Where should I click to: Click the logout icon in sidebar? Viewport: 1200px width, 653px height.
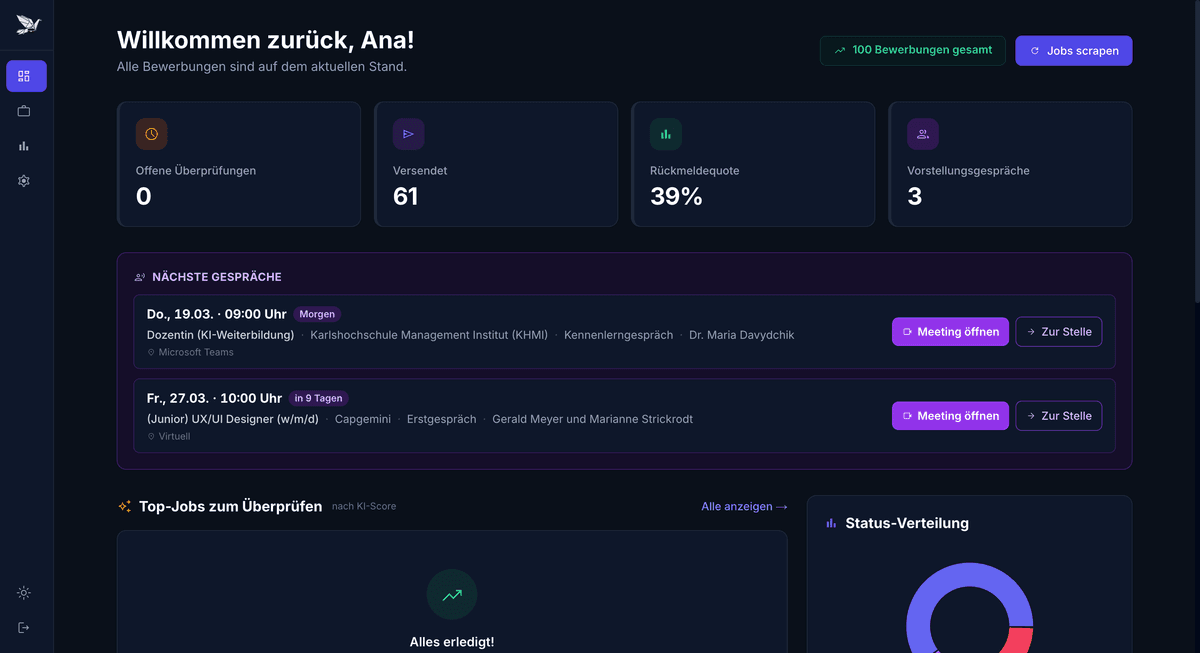point(24,627)
